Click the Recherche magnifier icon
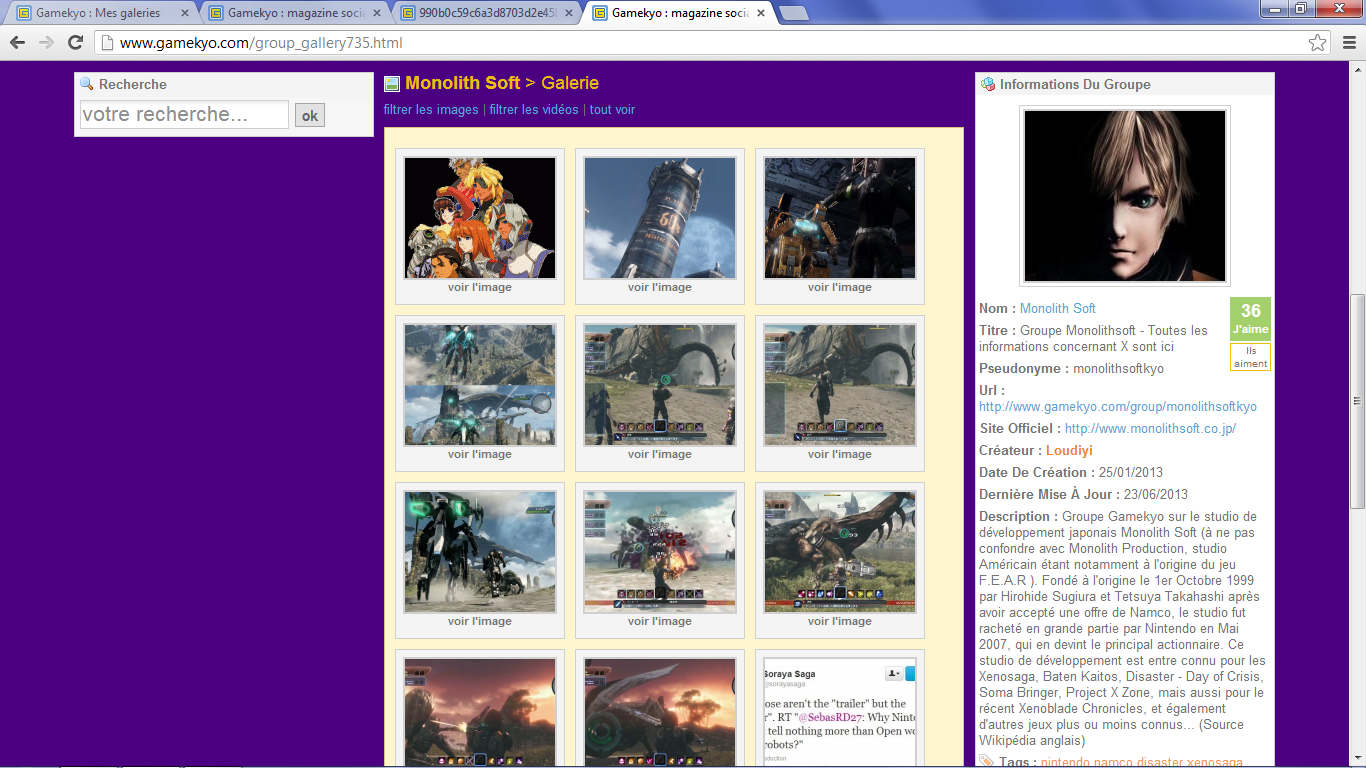This screenshot has width=1366, height=768. (87, 84)
